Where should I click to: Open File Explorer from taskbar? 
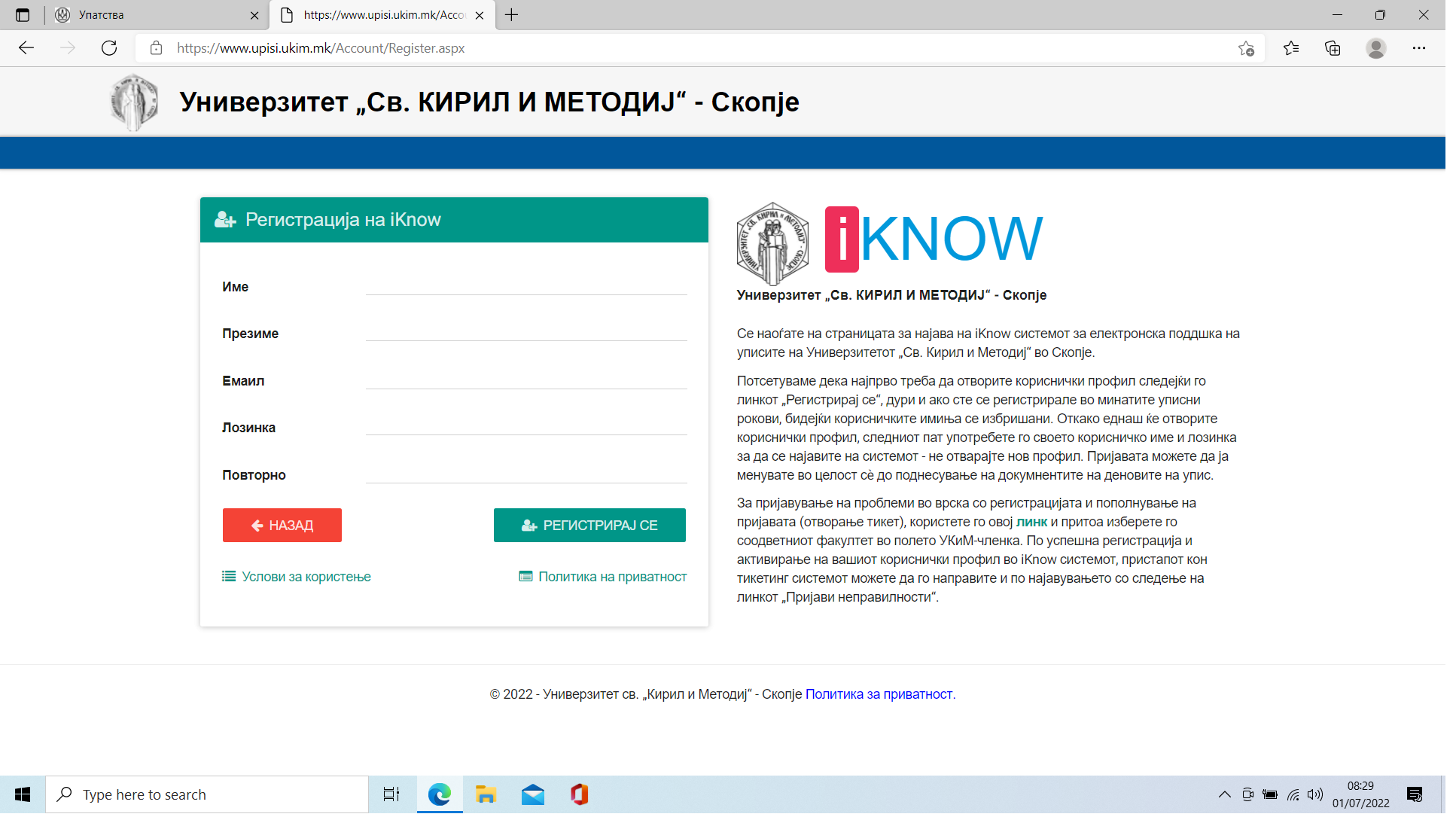(486, 794)
